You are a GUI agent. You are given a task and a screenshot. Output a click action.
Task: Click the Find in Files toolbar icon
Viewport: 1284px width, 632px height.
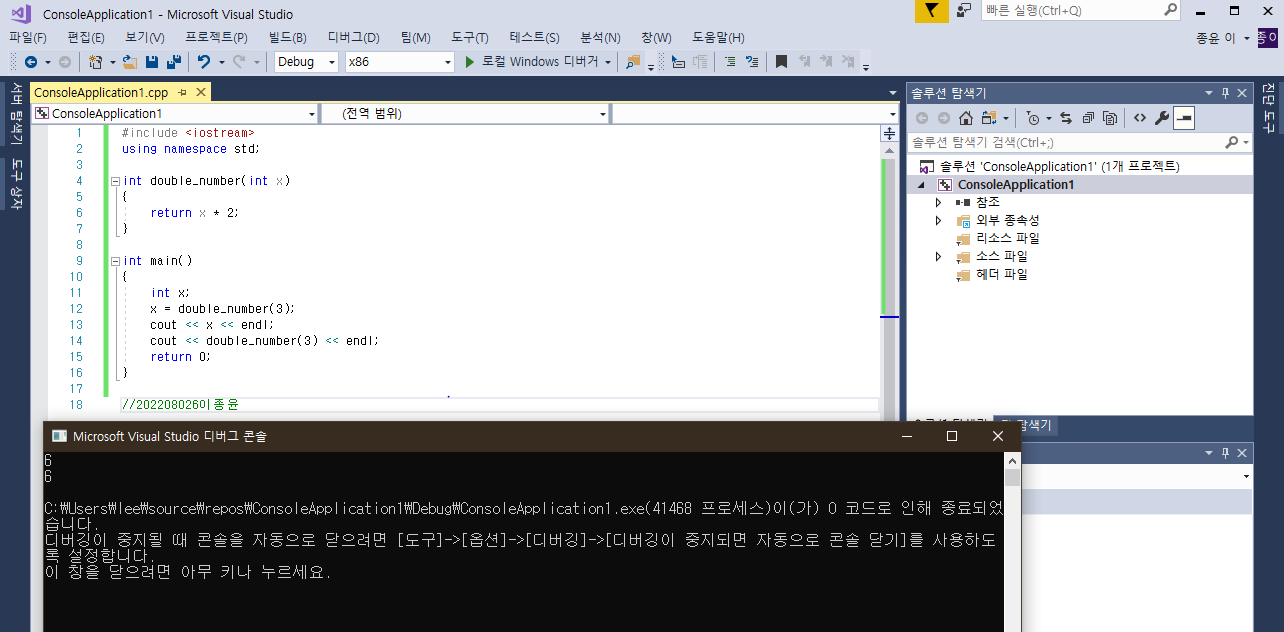click(632, 62)
